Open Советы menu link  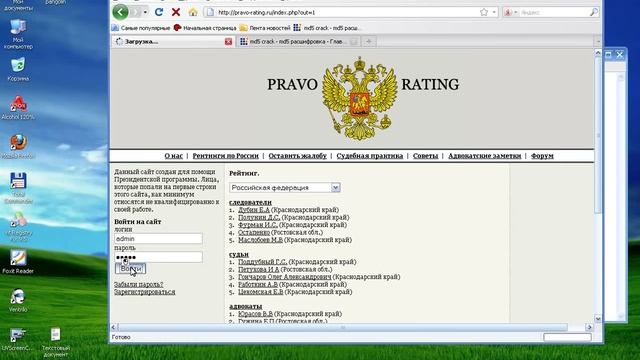pos(425,156)
